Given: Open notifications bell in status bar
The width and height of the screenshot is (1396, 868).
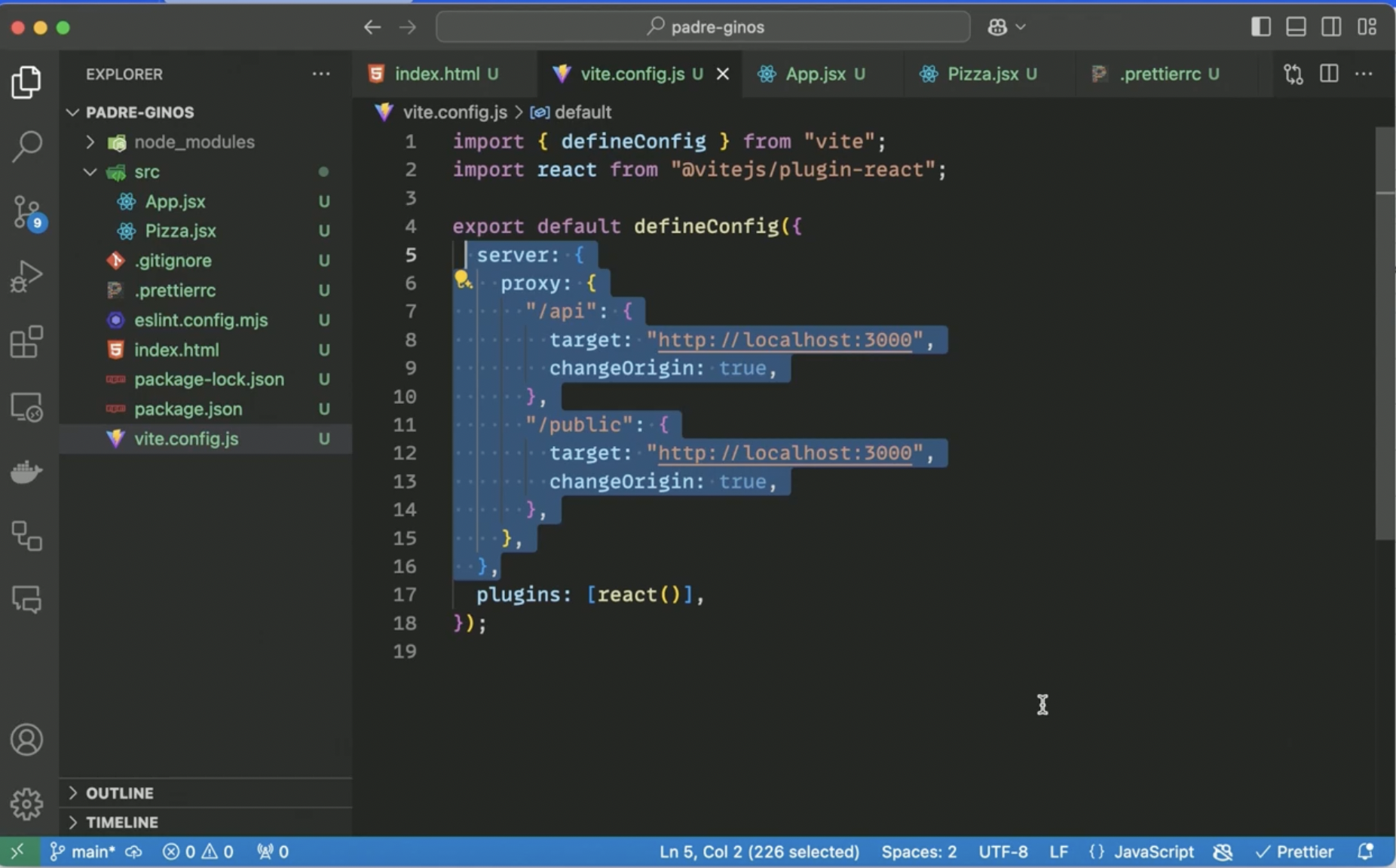Looking at the screenshot, I should click(1365, 851).
